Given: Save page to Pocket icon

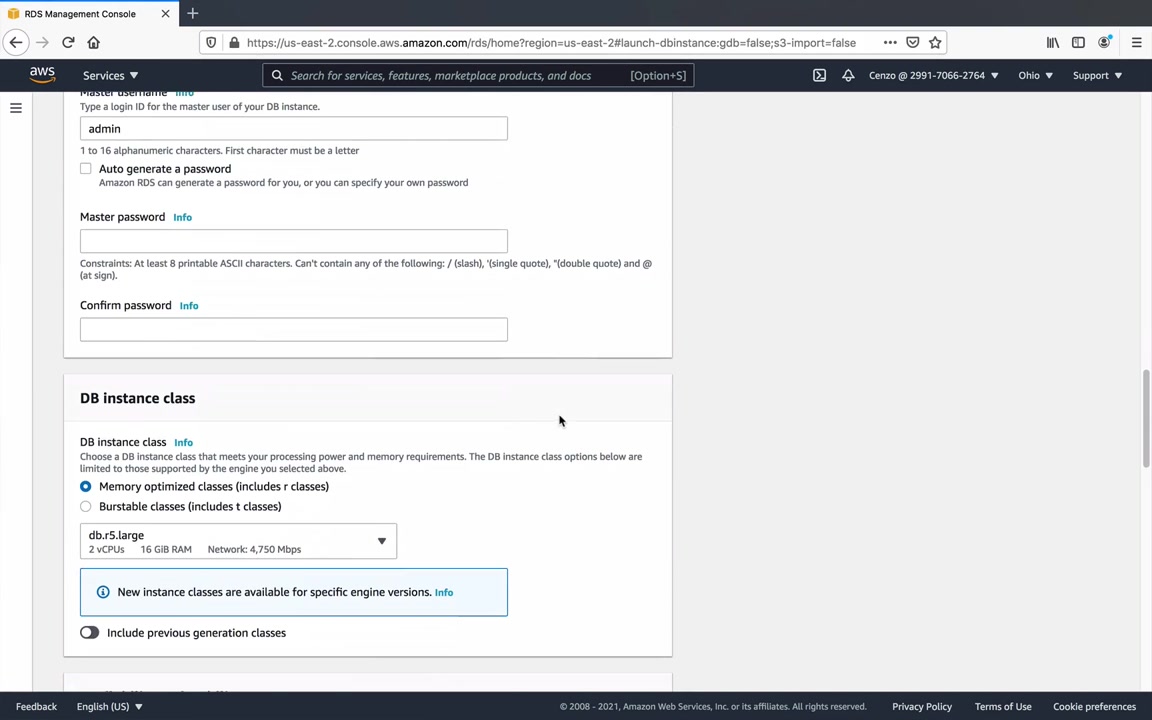Looking at the screenshot, I should tap(912, 43).
